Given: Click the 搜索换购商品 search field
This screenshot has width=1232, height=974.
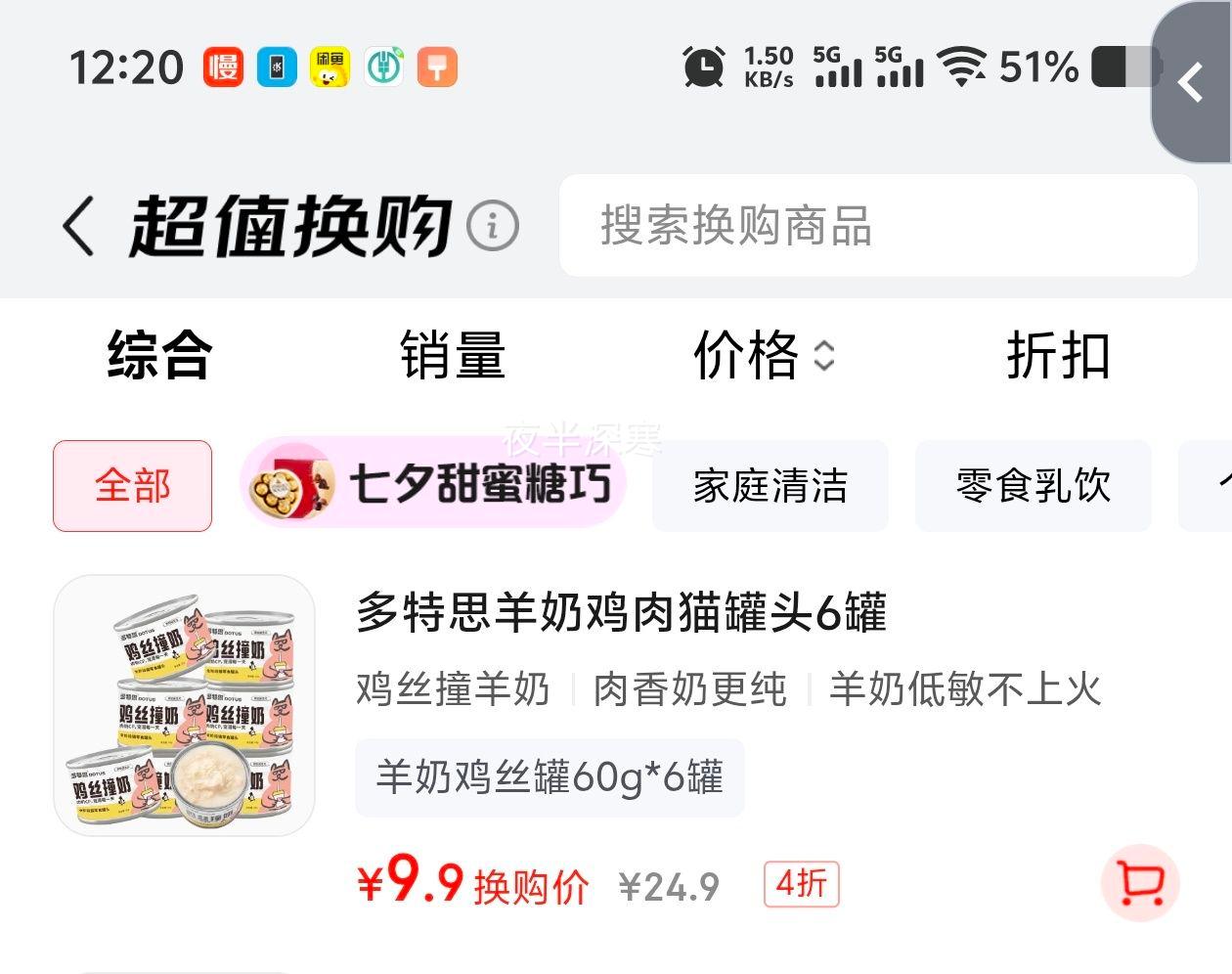Looking at the screenshot, I should click(878, 226).
